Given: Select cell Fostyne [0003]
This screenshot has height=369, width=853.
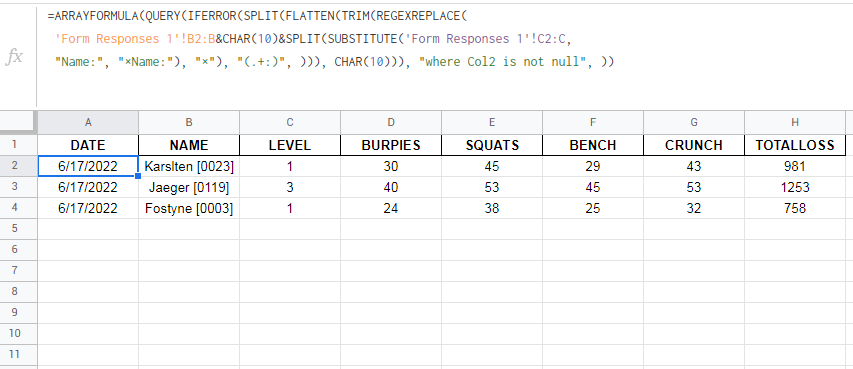Looking at the screenshot, I should 189,208.
